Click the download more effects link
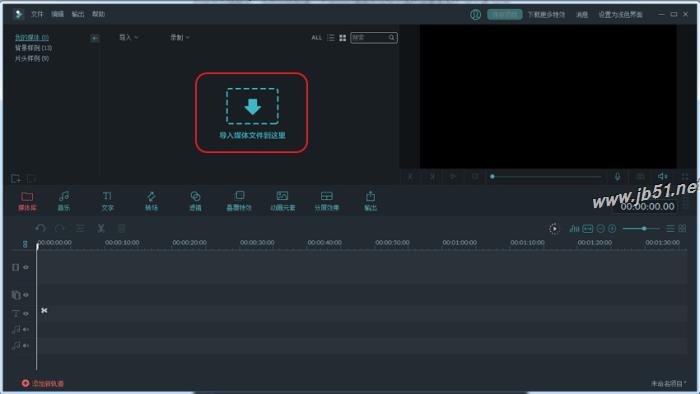This screenshot has width=700, height=394. 546,15
